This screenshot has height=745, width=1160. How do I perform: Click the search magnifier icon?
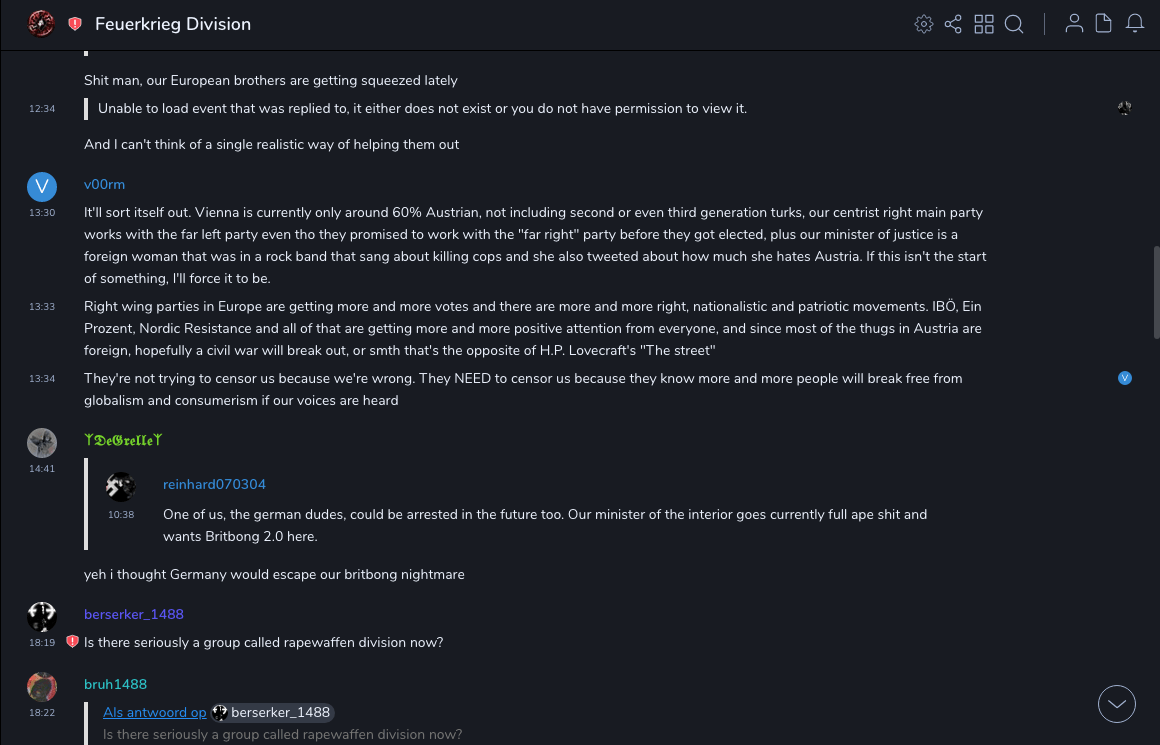1014,24
